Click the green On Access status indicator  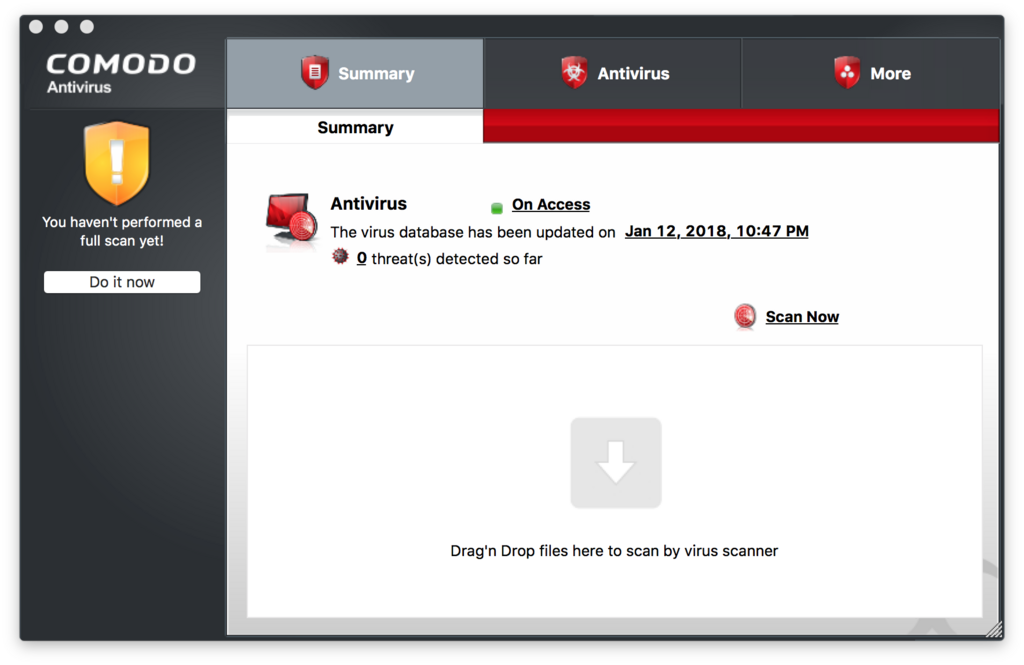pos(497,208)
